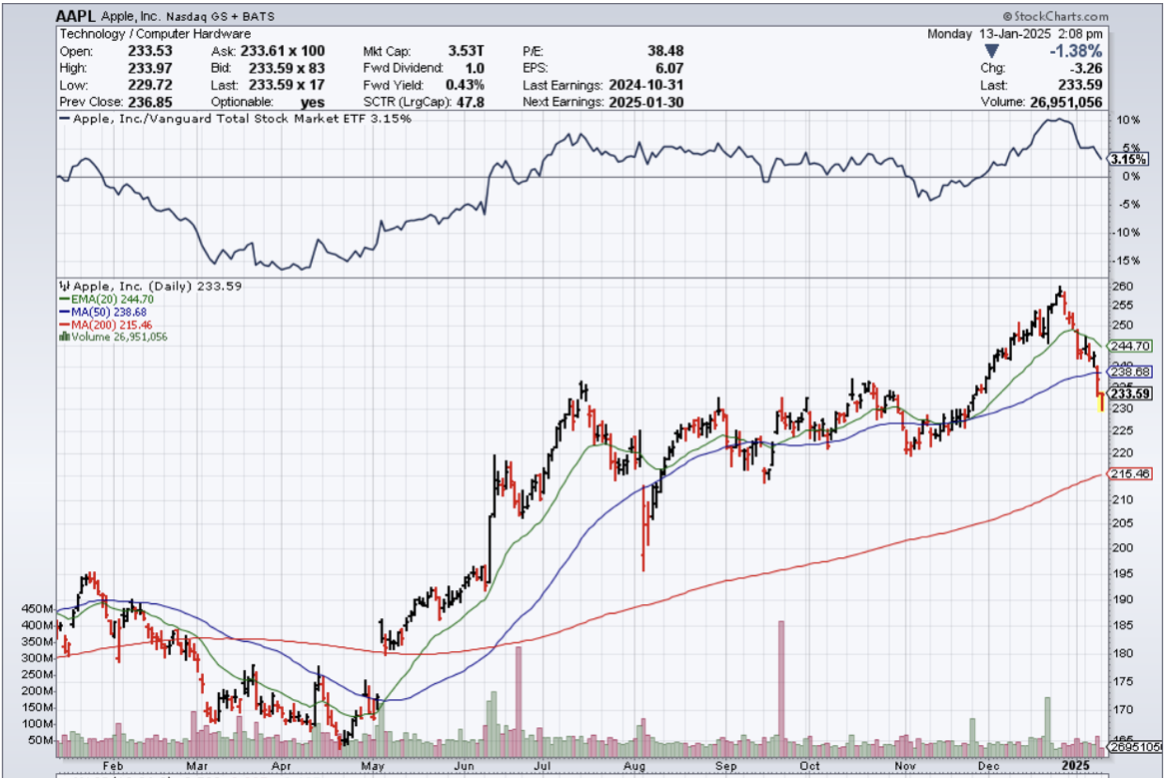Screen dimensions: 1166x778
Task: Click the green EMA(20) legend line marker
Action: (64, 298)
